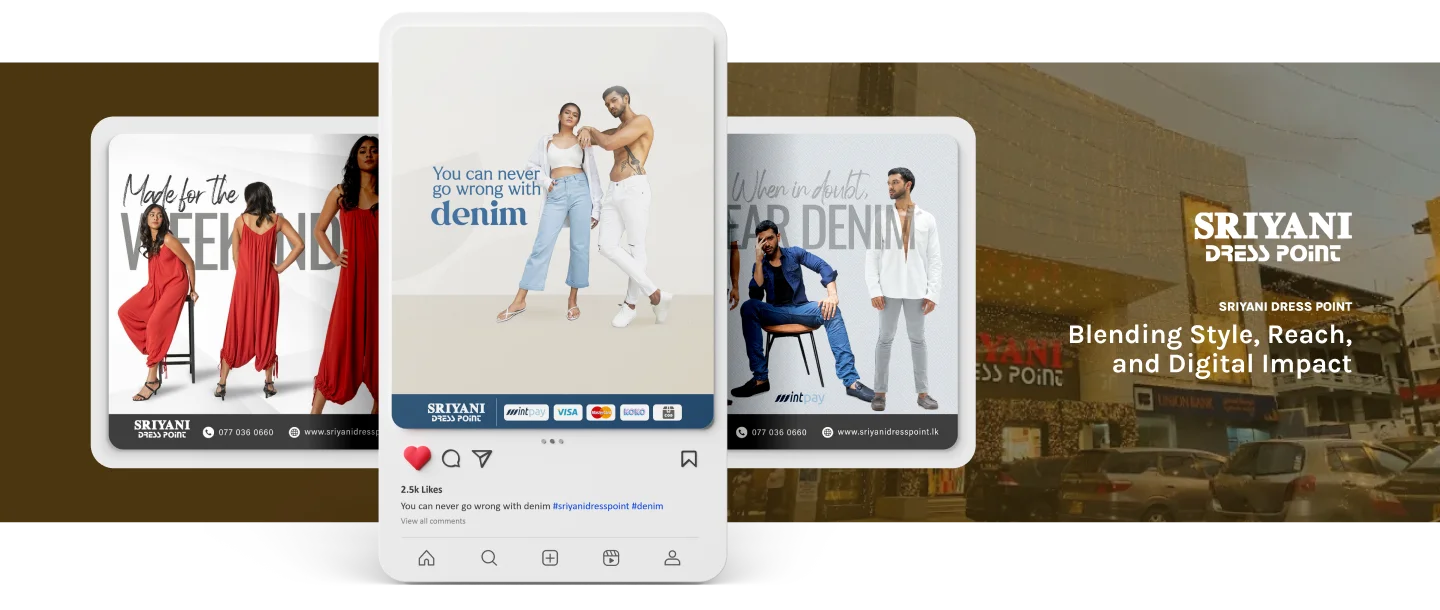This screenshot has width=1440, height=610.
Task: Click 'SRIYANI DRESS POINT' small heading text
Action: click(x=1285, y=306)
